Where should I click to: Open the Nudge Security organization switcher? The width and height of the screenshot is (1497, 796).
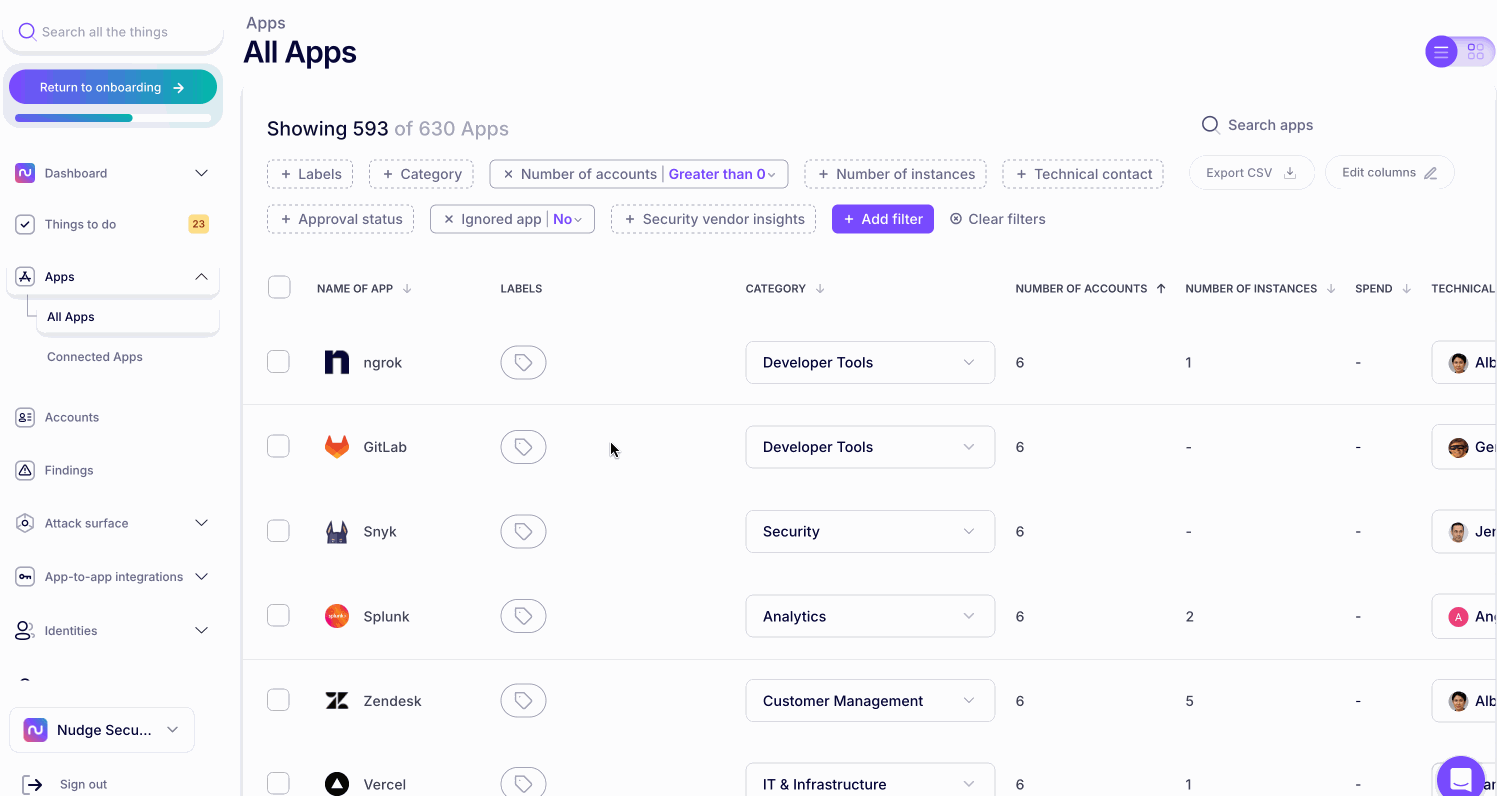102,730
